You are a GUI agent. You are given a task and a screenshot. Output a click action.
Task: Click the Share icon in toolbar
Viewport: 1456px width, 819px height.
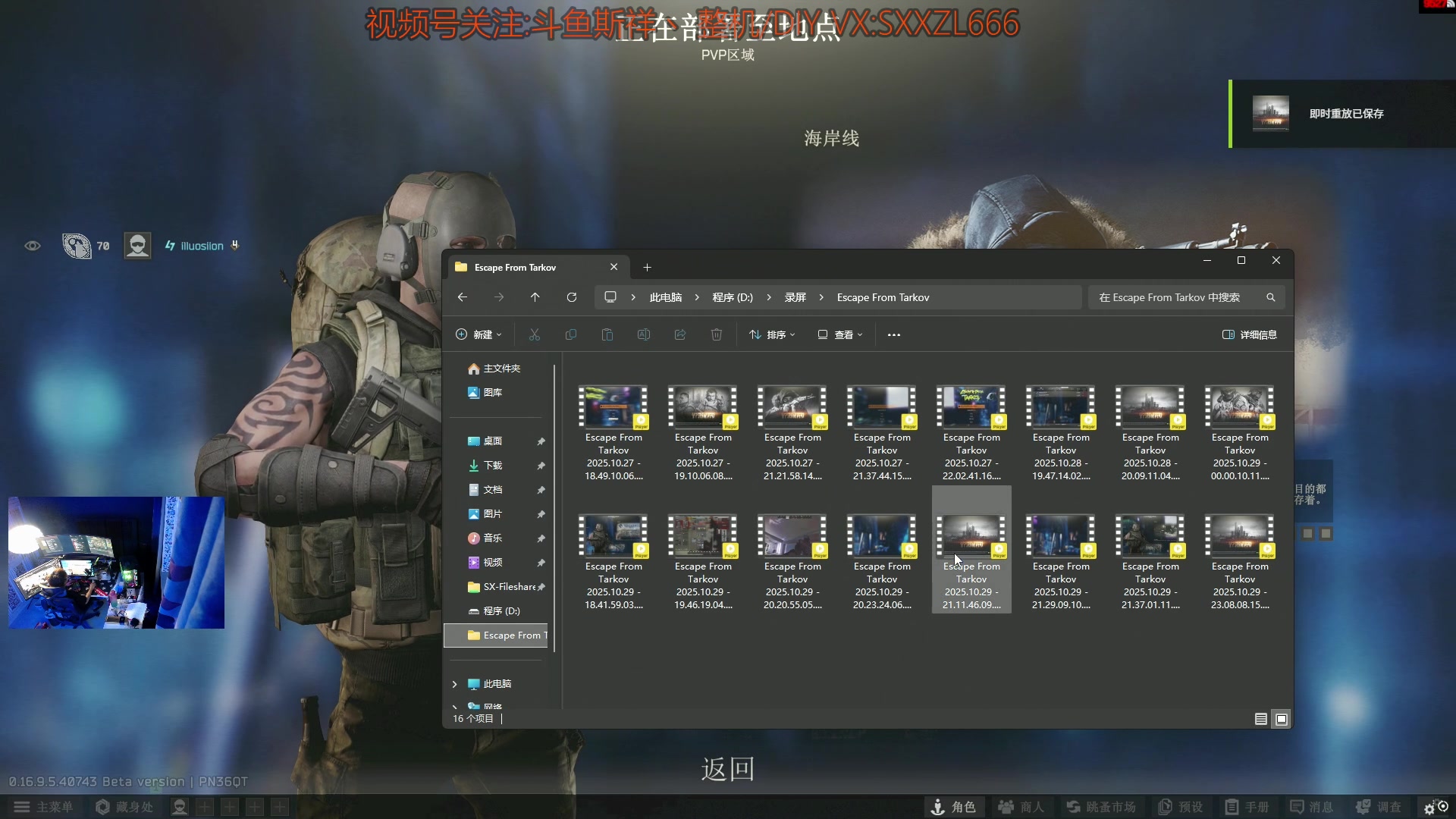click(x=680, y=334)
